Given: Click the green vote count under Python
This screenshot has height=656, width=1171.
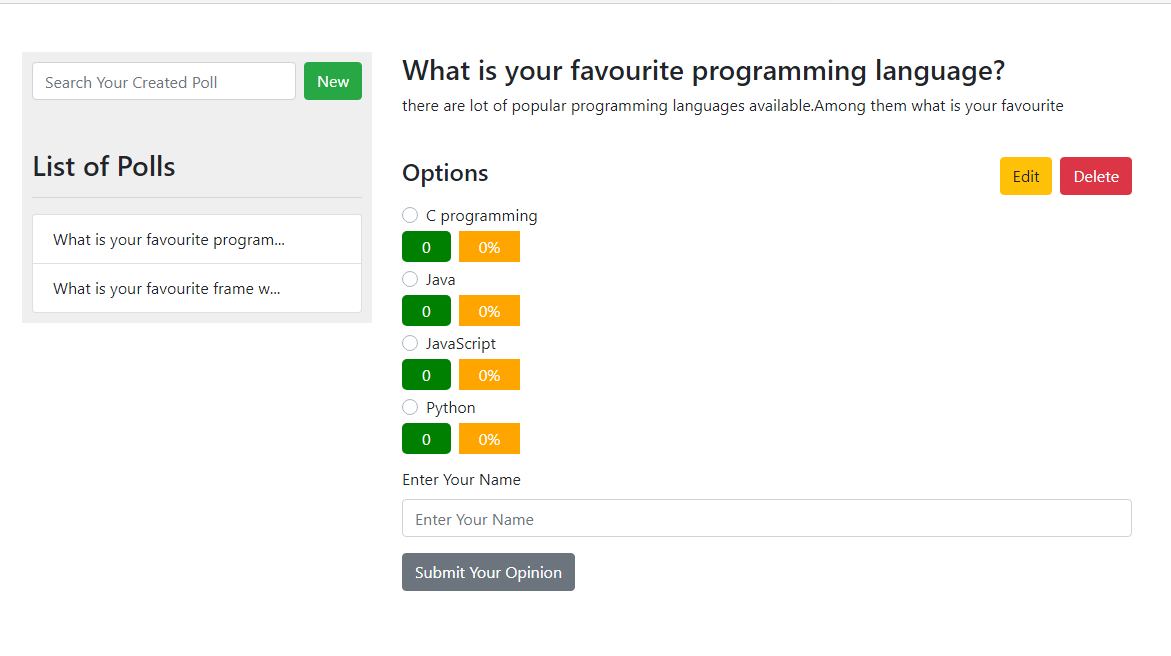Looking at the screenshot, I should 426,439.
